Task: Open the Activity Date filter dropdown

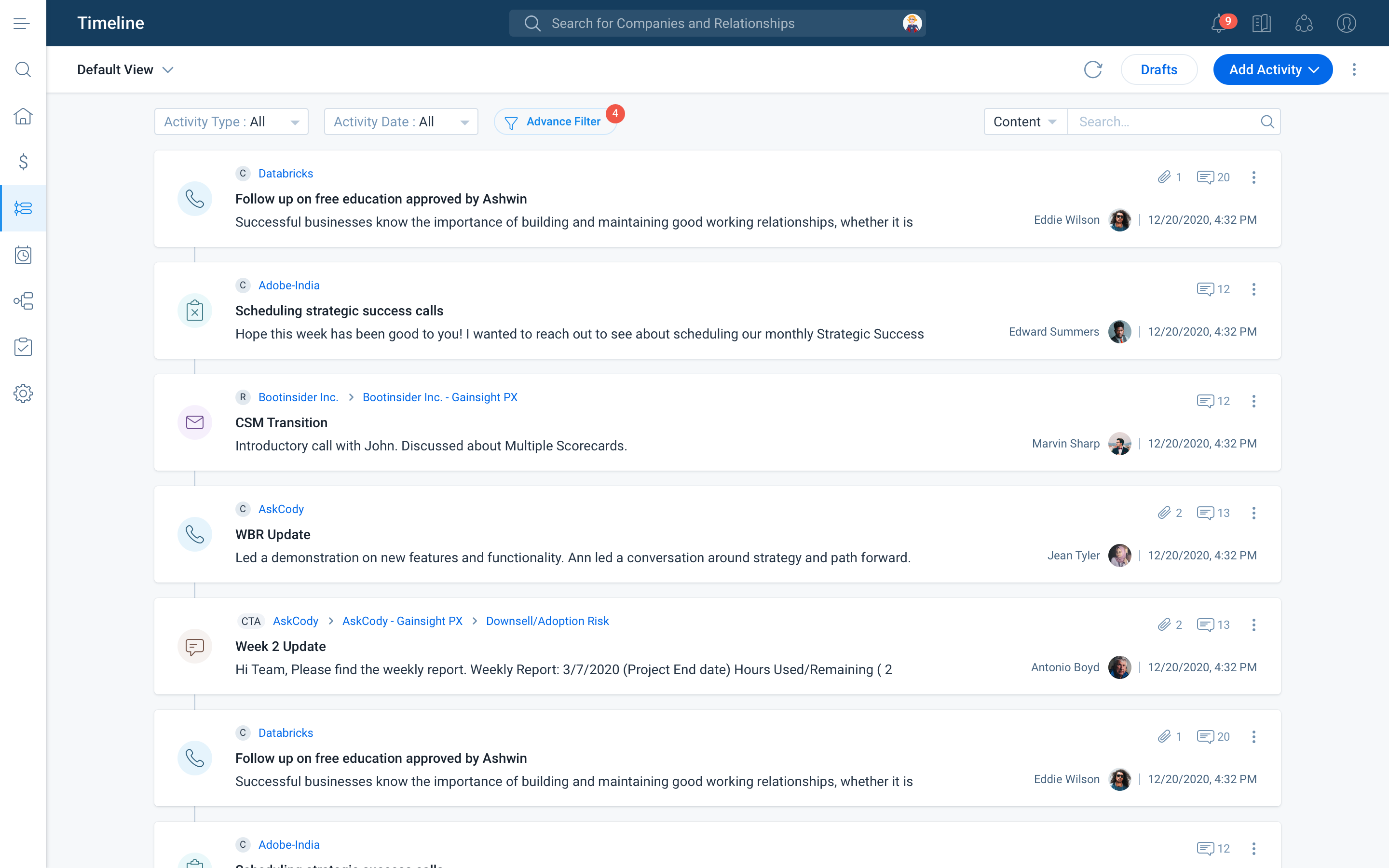Action: pyautogui.click(x=401, y=122)
